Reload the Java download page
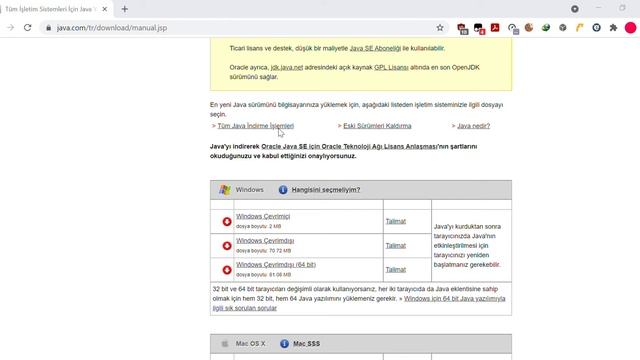The image size is (640, 360). tap(27, 28)
